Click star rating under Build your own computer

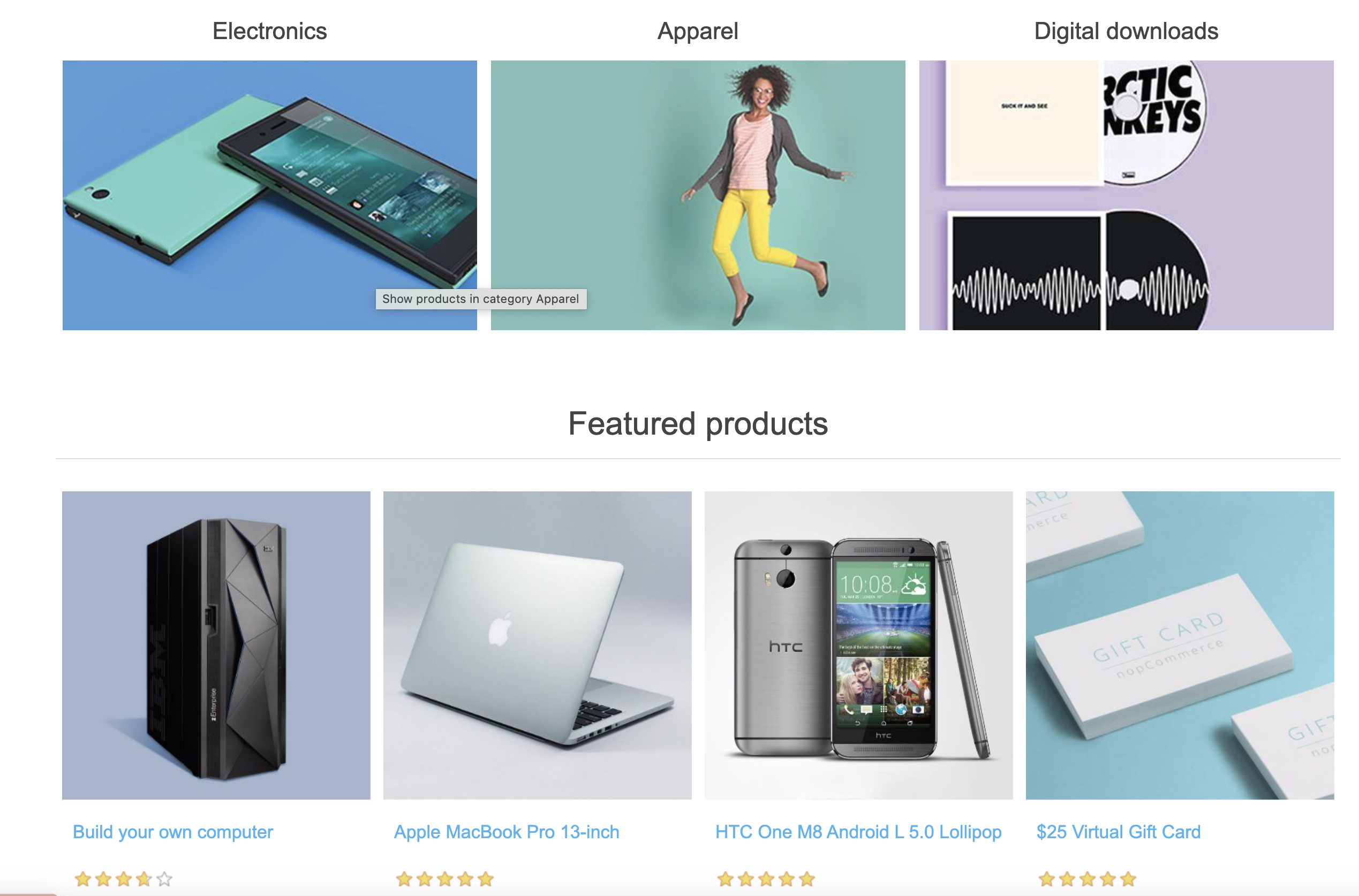pyautogui.click(x=123, y=879)
